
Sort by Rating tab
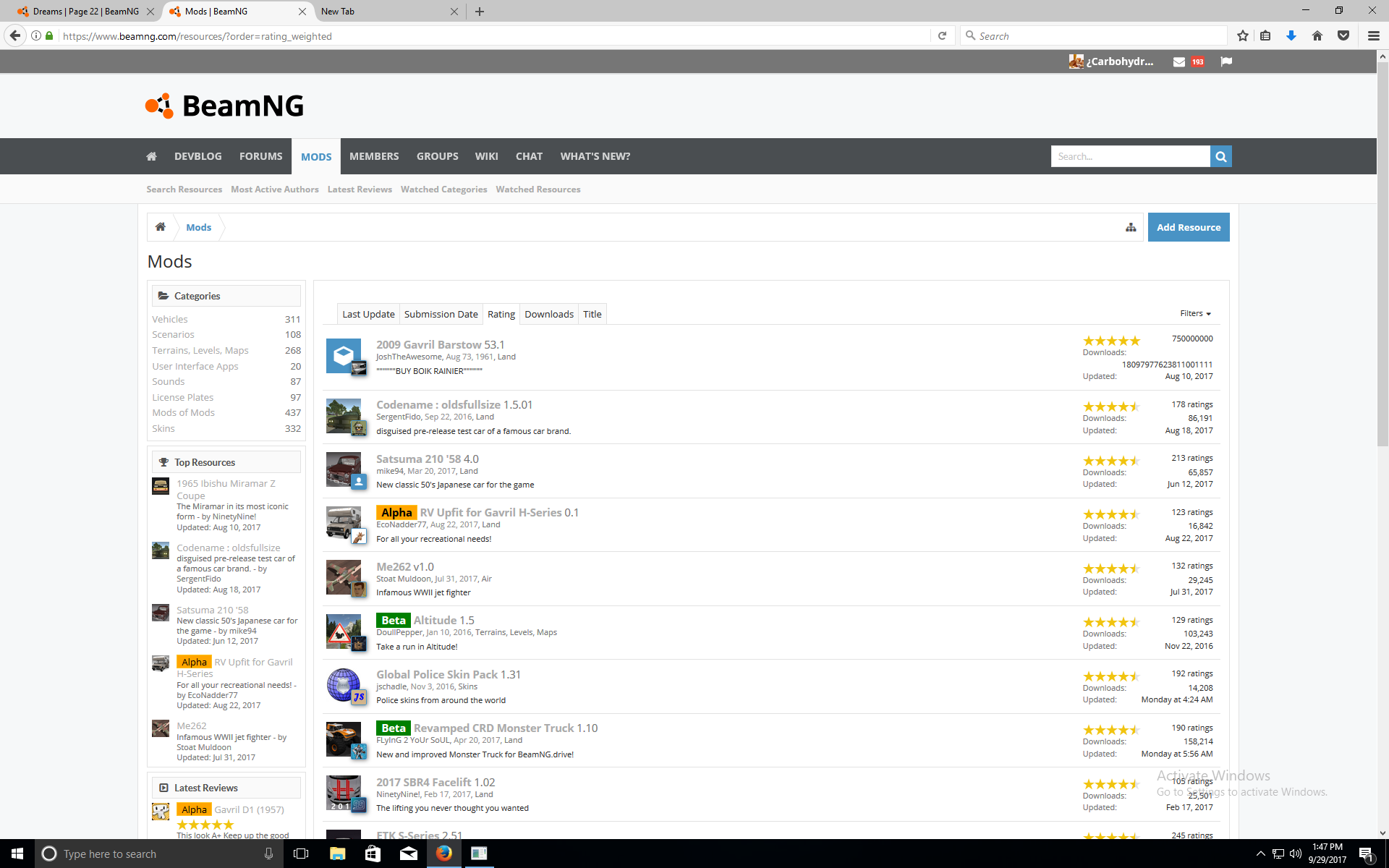(x=501, y=314)
